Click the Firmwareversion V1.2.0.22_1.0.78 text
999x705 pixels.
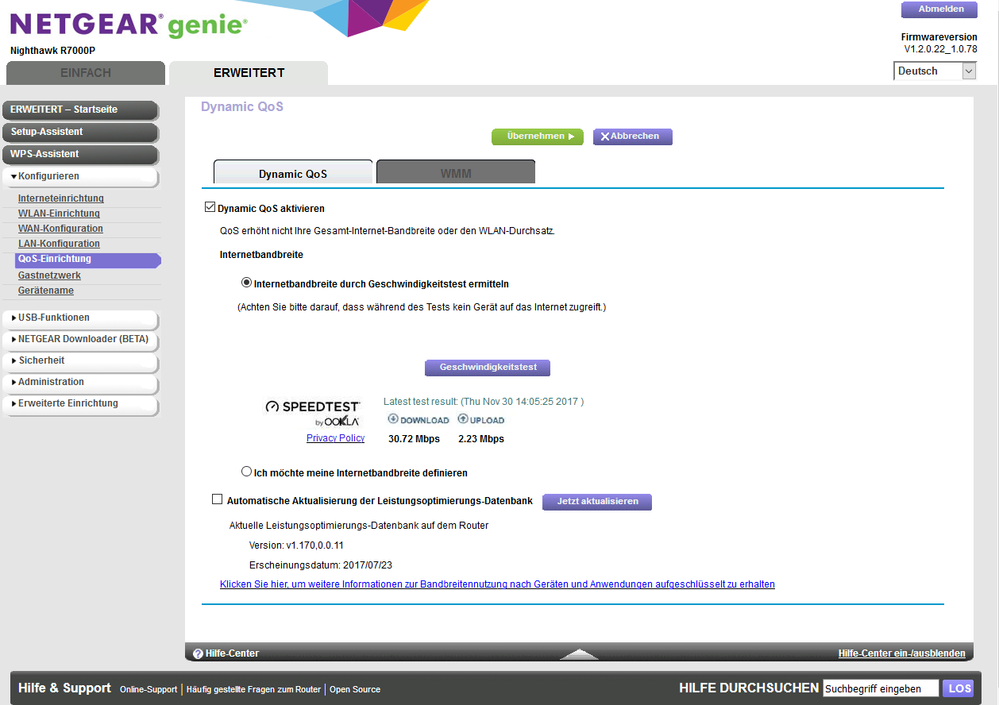click(939, 43)
